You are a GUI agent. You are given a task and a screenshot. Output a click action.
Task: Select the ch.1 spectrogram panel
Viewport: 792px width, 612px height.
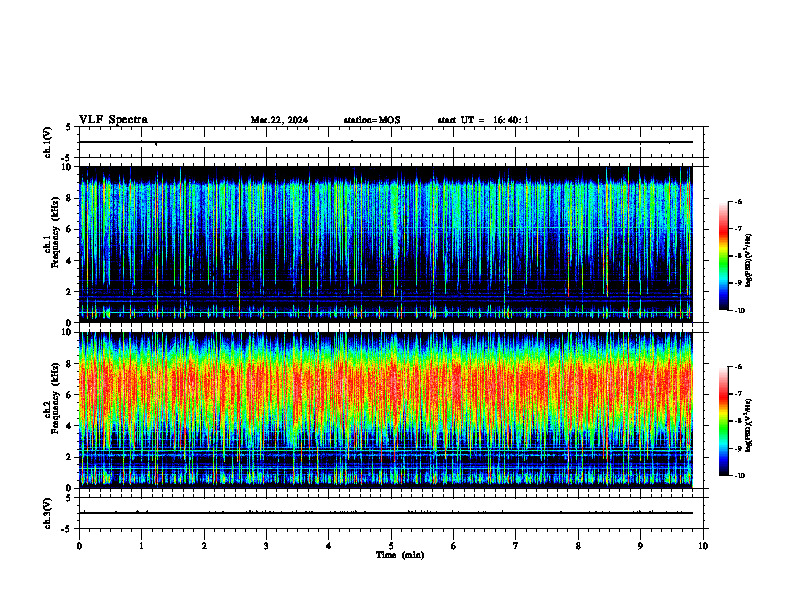(386, 244)
